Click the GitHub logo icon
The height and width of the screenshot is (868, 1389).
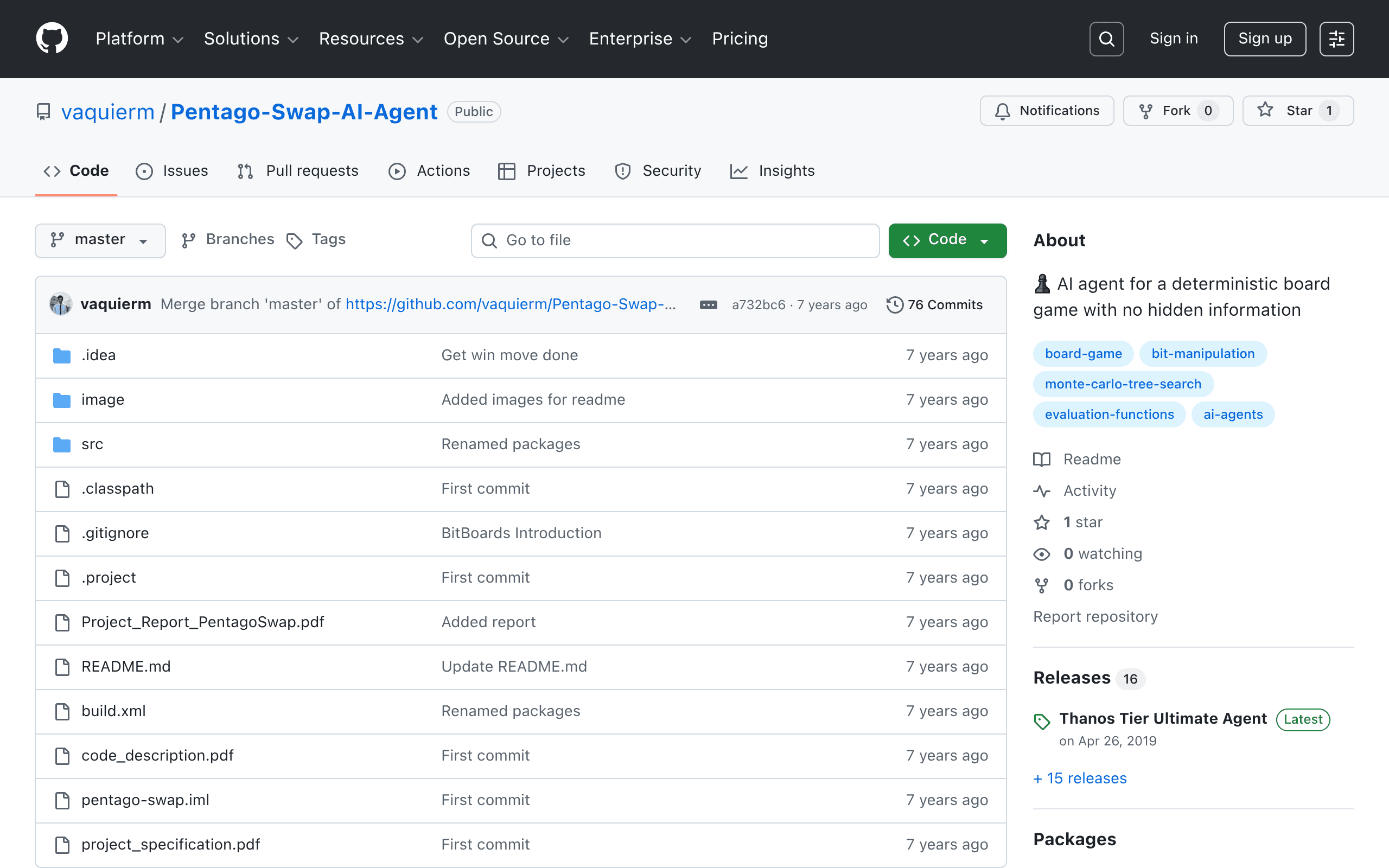(x=52, y=39)
